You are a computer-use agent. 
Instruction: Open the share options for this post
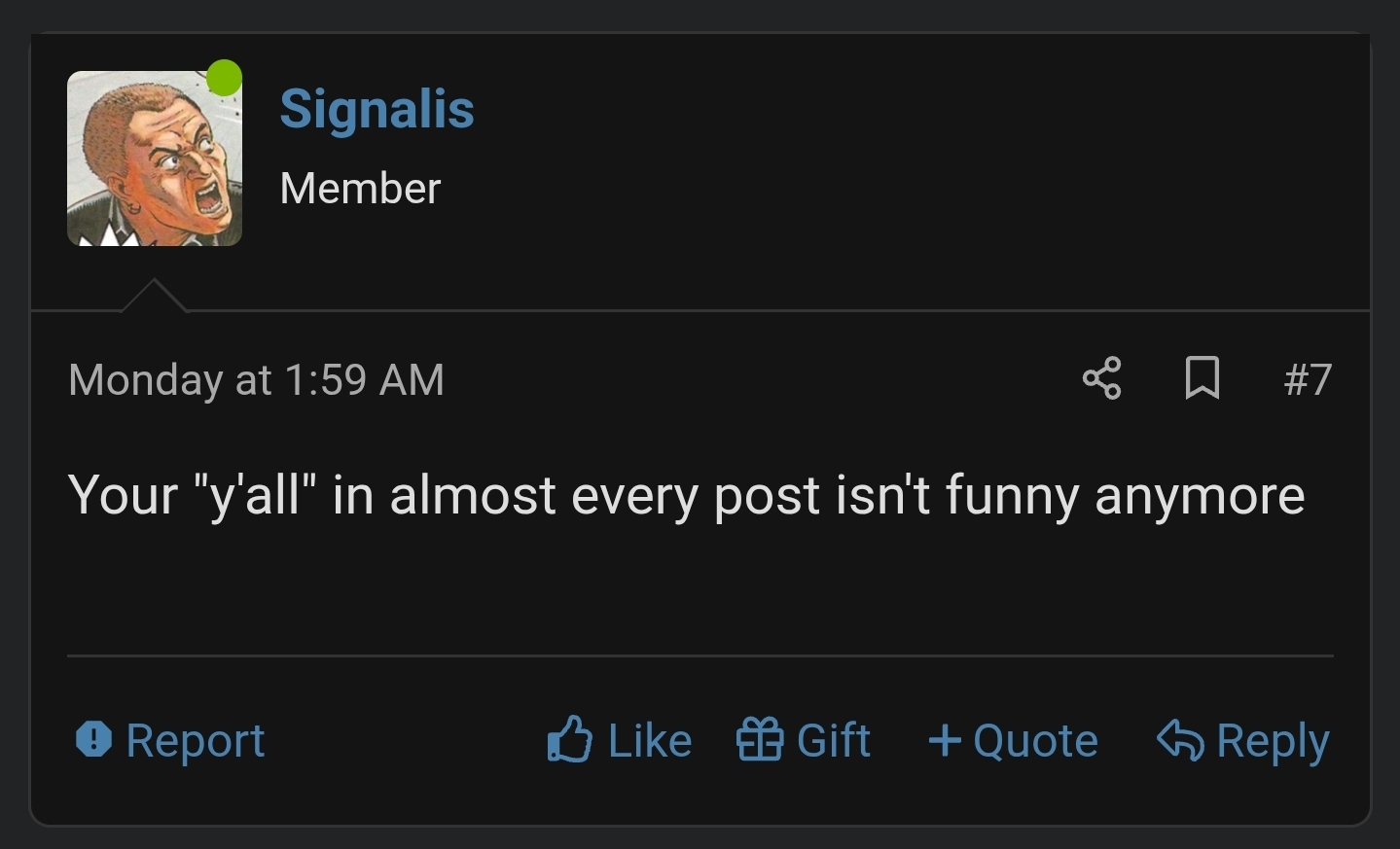1103,380
